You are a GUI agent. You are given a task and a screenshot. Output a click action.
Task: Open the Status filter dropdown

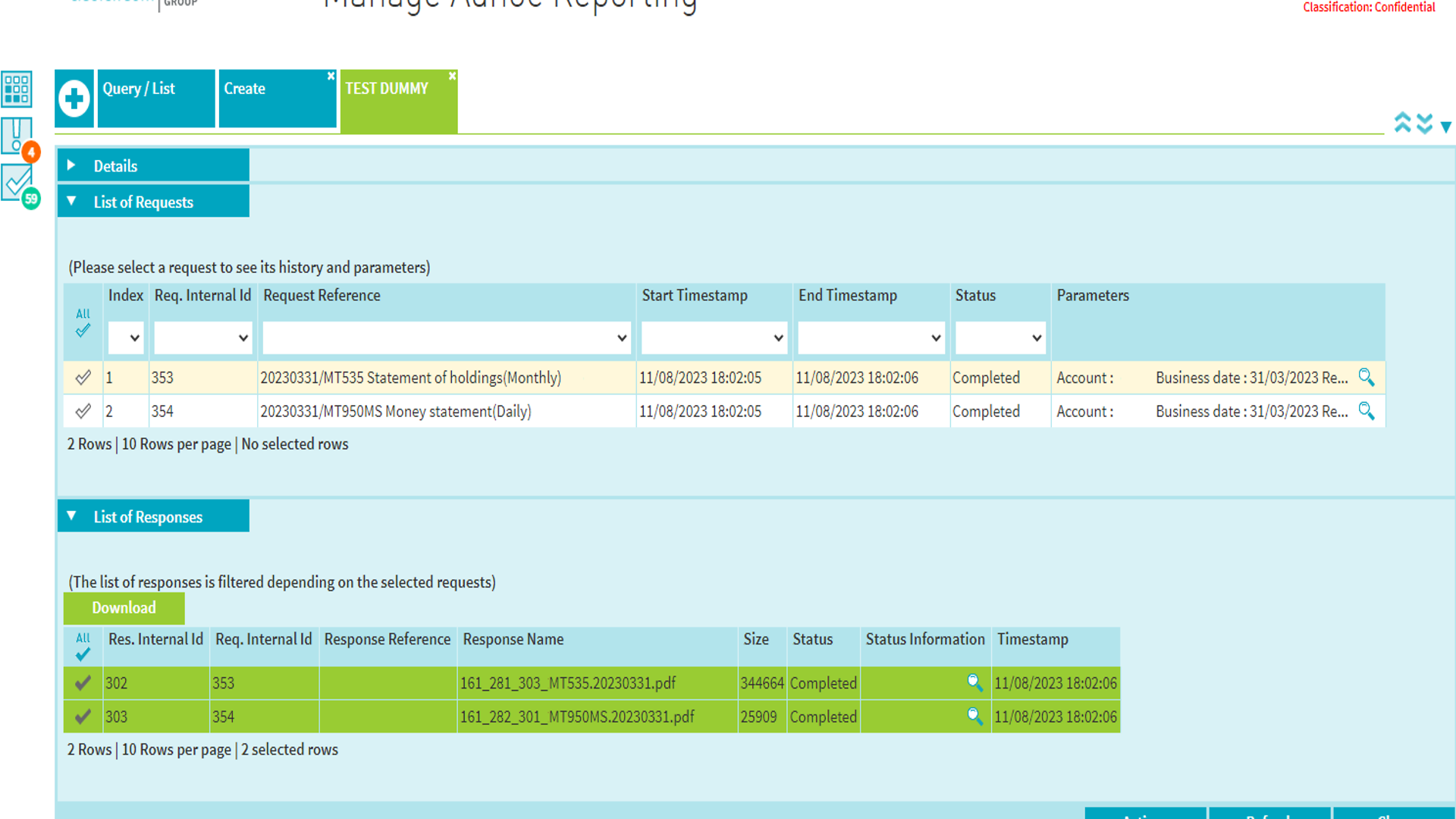pyautogui.click(x=999, y=338)
